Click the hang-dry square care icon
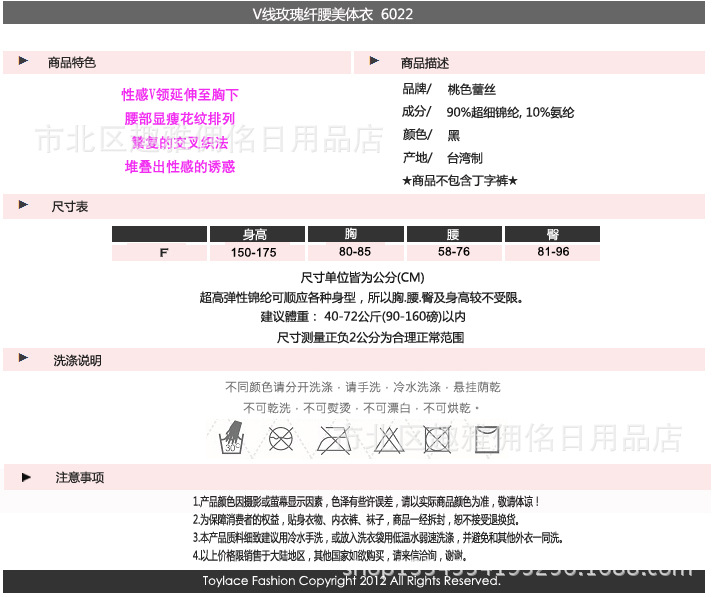Viewport: 715px width, 597px height. pos(489,438)
